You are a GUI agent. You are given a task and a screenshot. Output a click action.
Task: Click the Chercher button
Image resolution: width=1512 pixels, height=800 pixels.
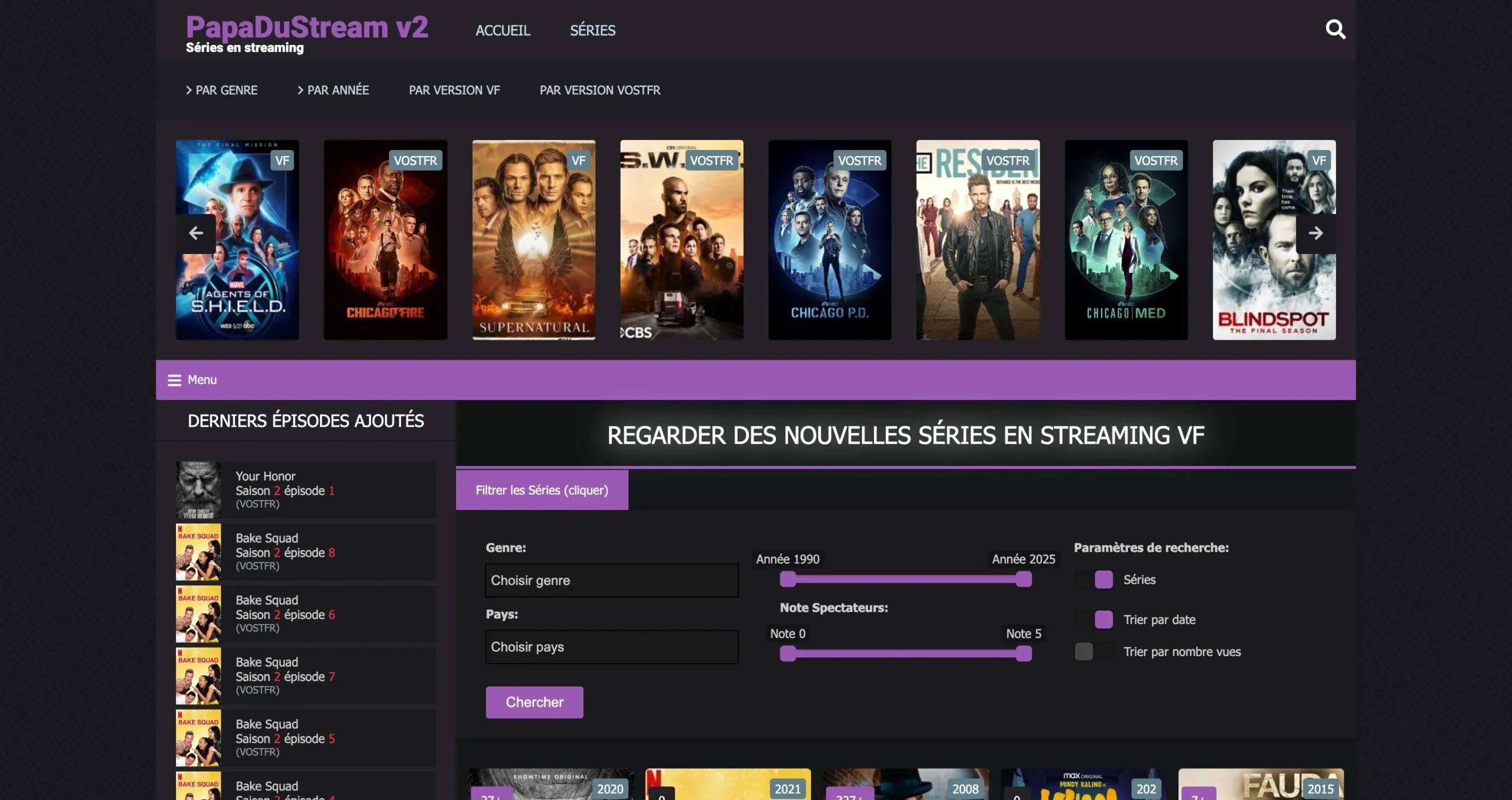click(535, 702)
